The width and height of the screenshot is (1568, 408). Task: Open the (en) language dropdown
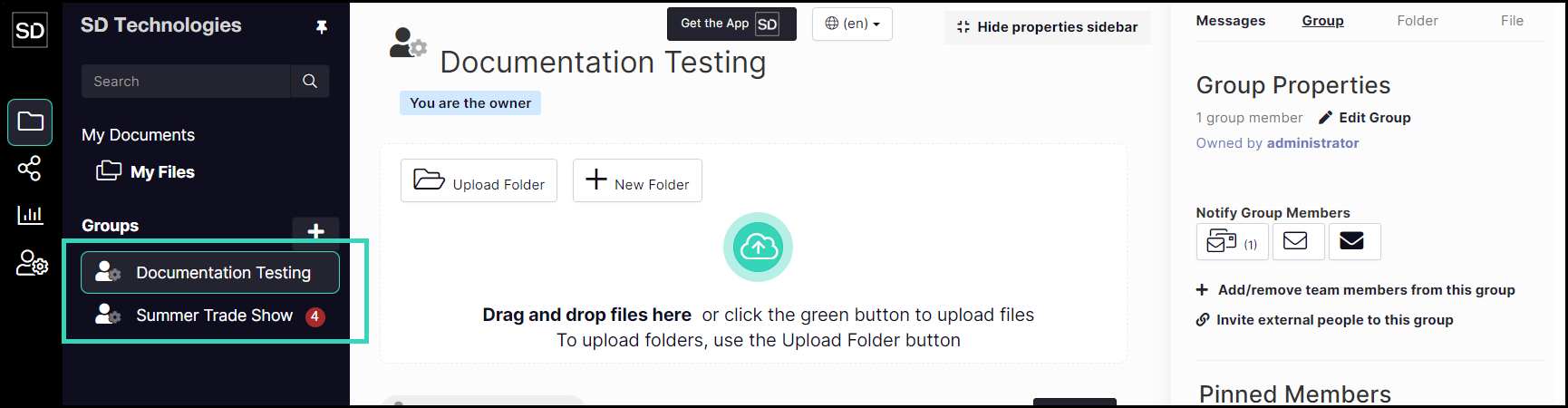[x=852, y=24]
